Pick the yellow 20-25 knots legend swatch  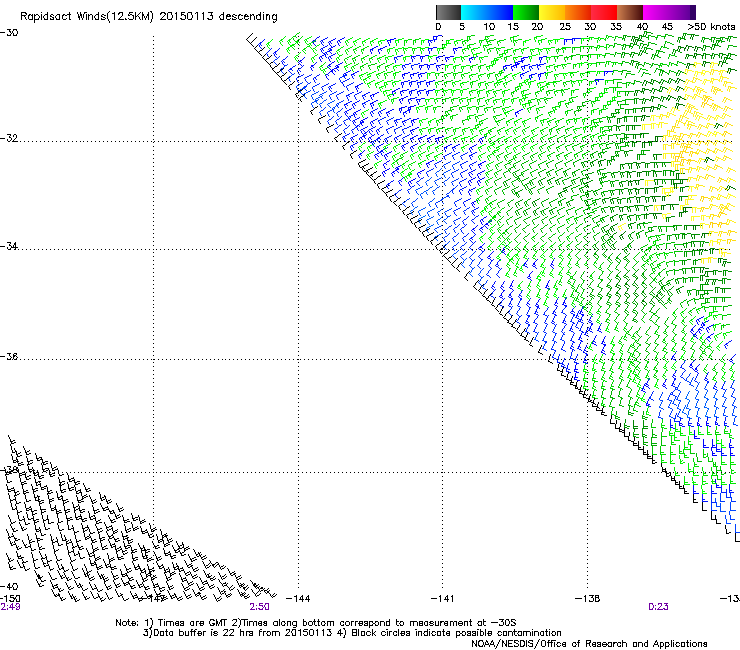click(552, 12)
